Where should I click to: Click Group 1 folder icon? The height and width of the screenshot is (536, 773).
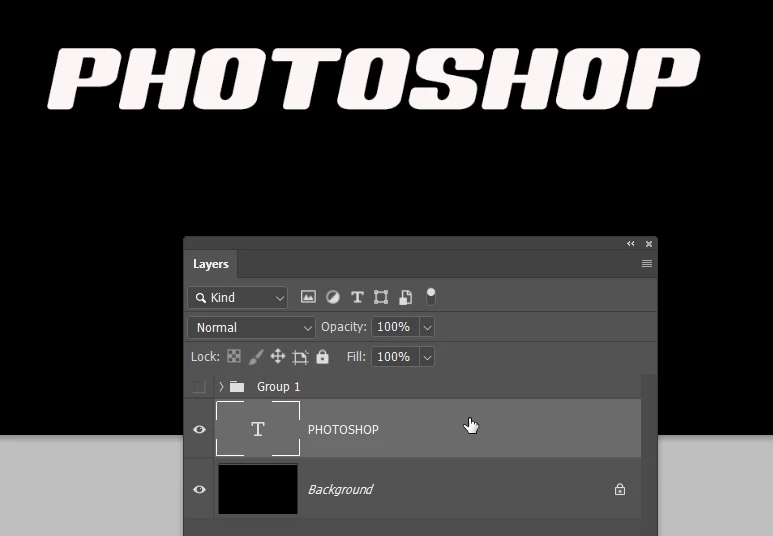tap(237, 387)
